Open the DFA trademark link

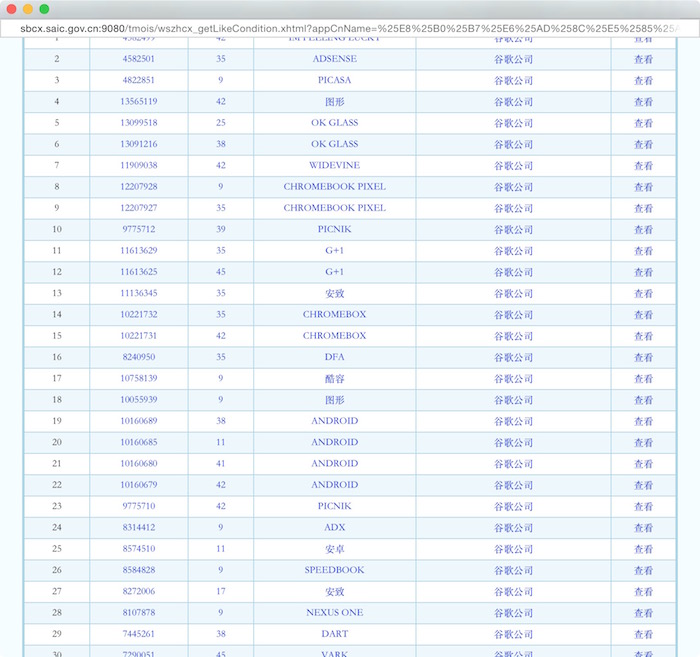tap(334, 357)
